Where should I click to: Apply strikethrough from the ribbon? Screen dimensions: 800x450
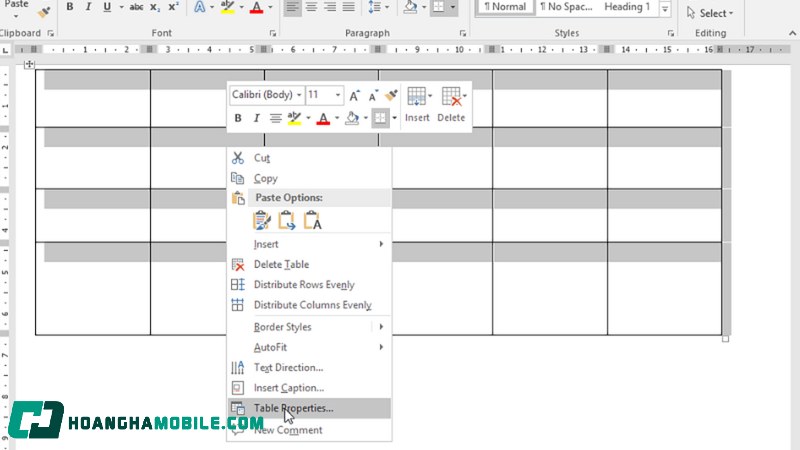[x=136, y=7]
